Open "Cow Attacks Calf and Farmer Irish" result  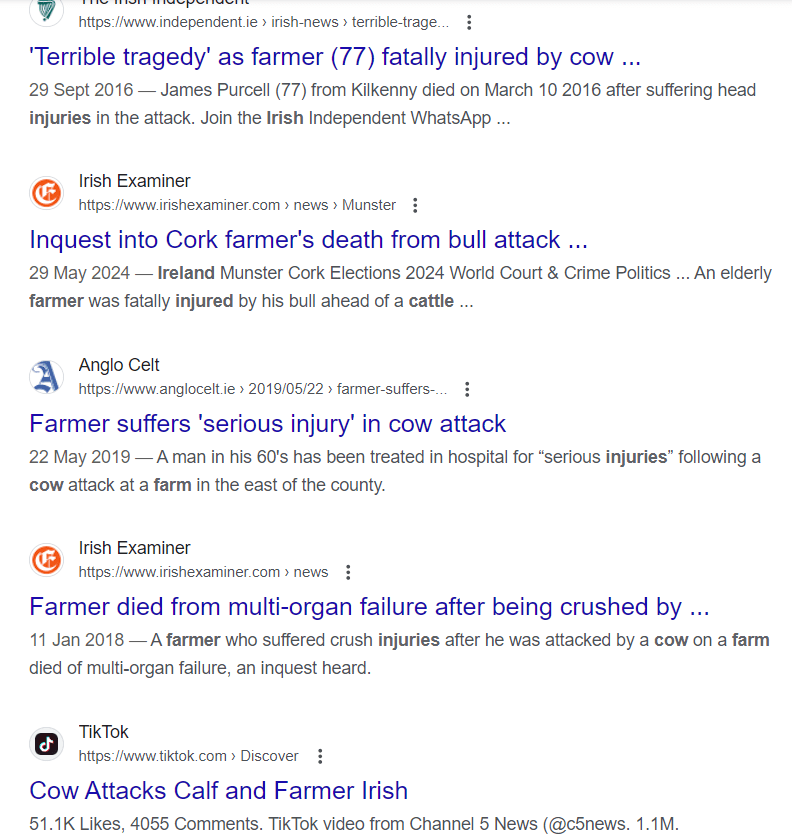click(218, 790)
